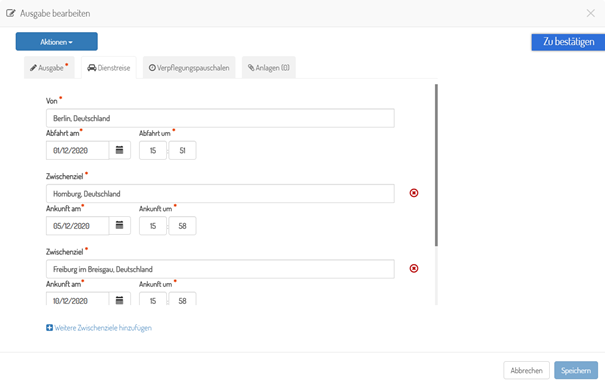Edit the Homburg, Deutschland Zwischenziel field
This screenshot has height=387, width=605.
pos(220,194)
